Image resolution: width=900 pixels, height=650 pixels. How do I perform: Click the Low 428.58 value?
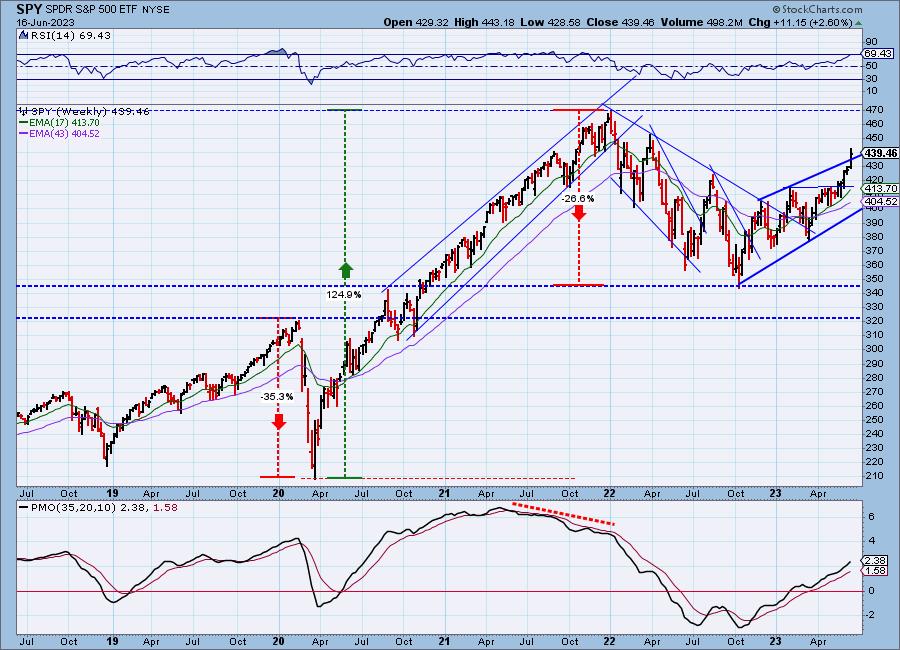550,22
